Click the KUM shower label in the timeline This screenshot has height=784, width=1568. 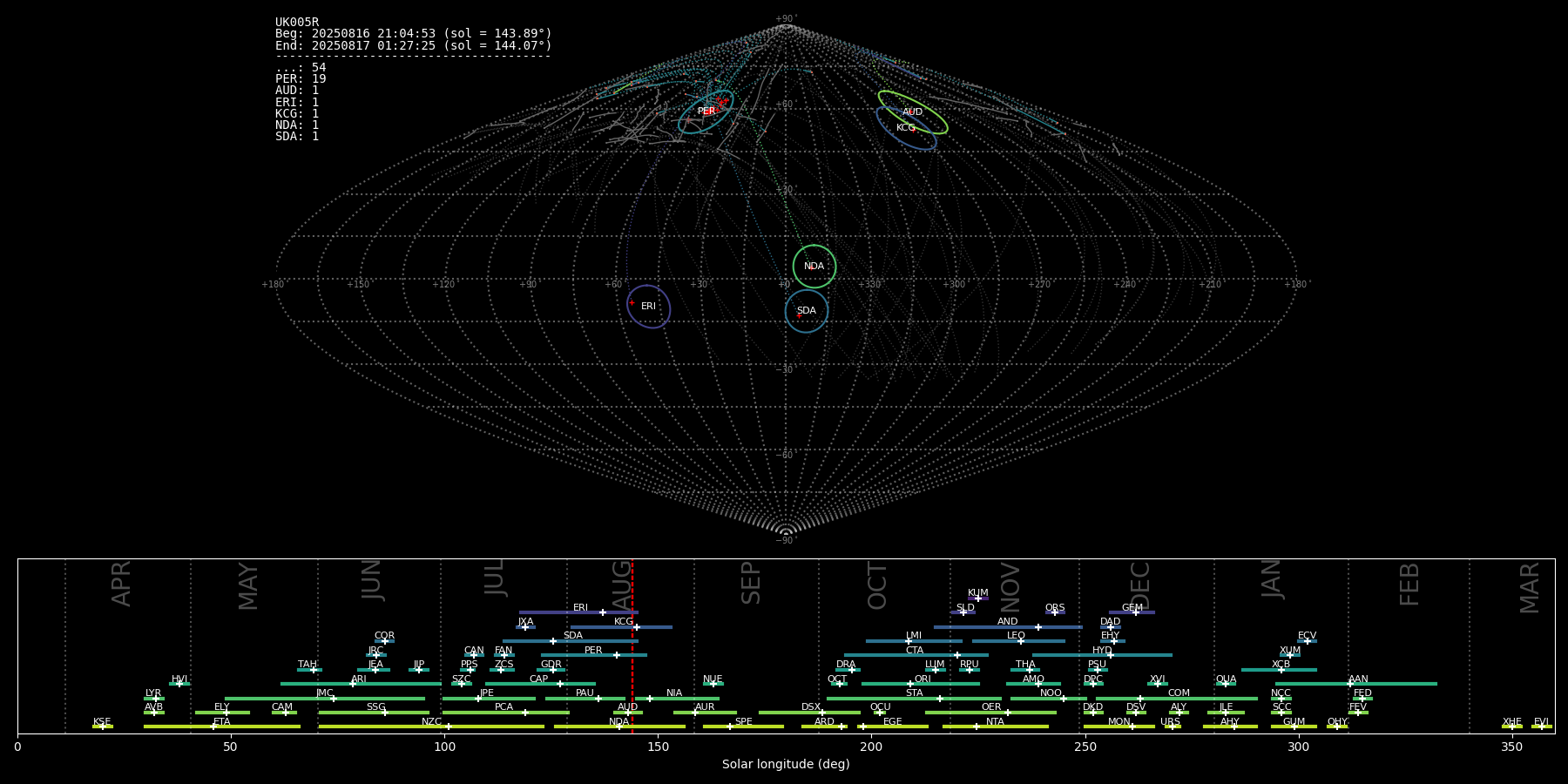(978, 592)
